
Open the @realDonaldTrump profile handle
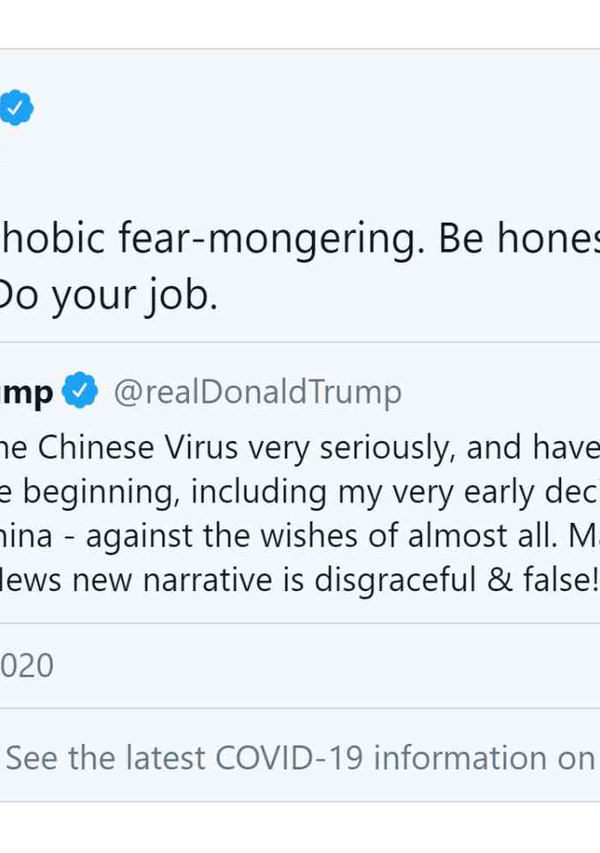(x=258, y=392)
